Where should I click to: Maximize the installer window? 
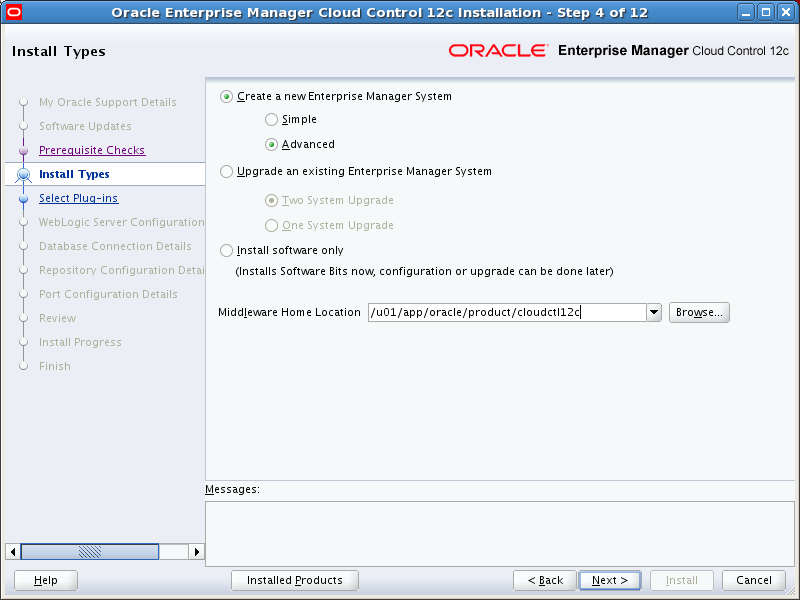(766, 12)
